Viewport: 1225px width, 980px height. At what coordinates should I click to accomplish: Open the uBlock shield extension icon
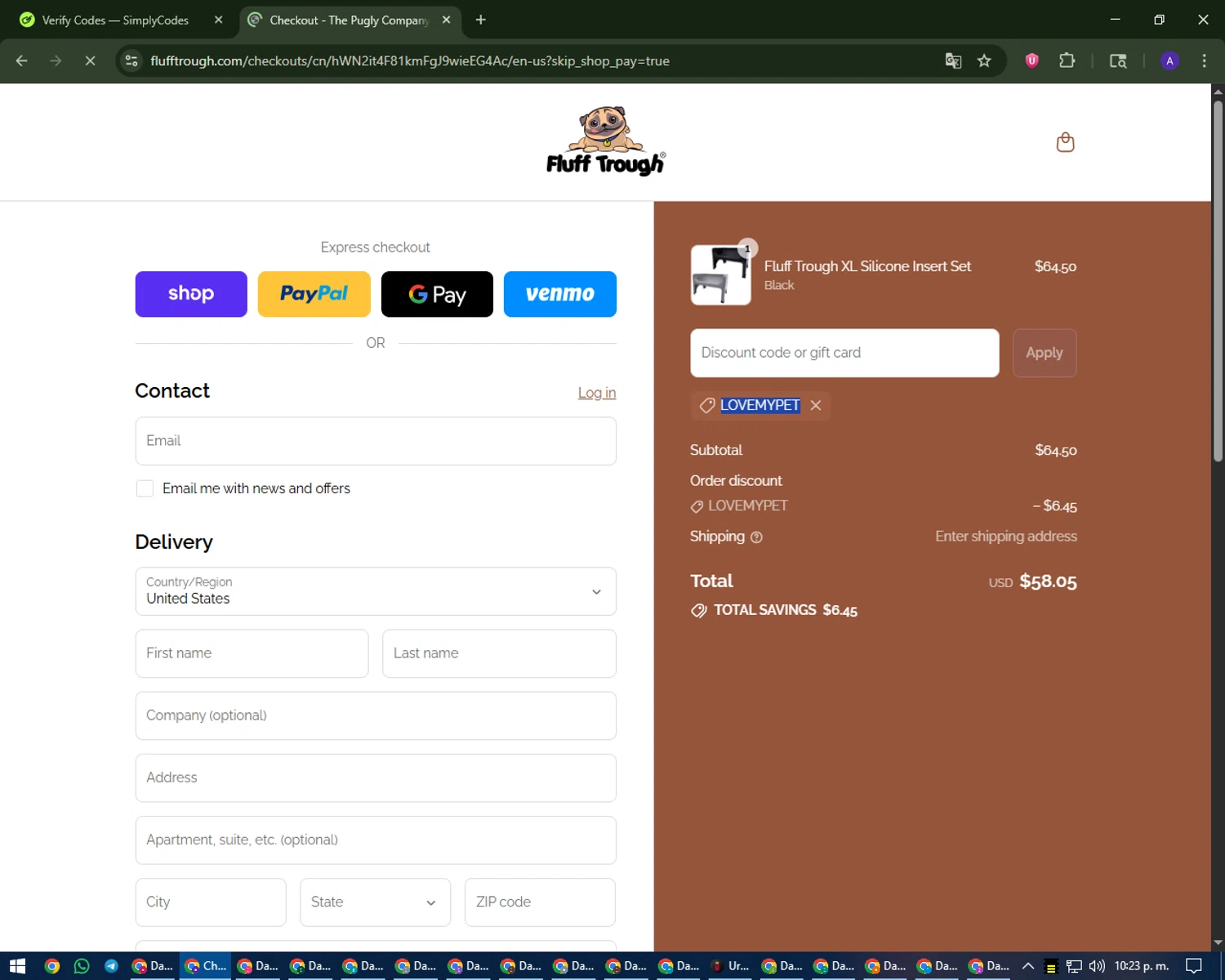(1031, 60)
